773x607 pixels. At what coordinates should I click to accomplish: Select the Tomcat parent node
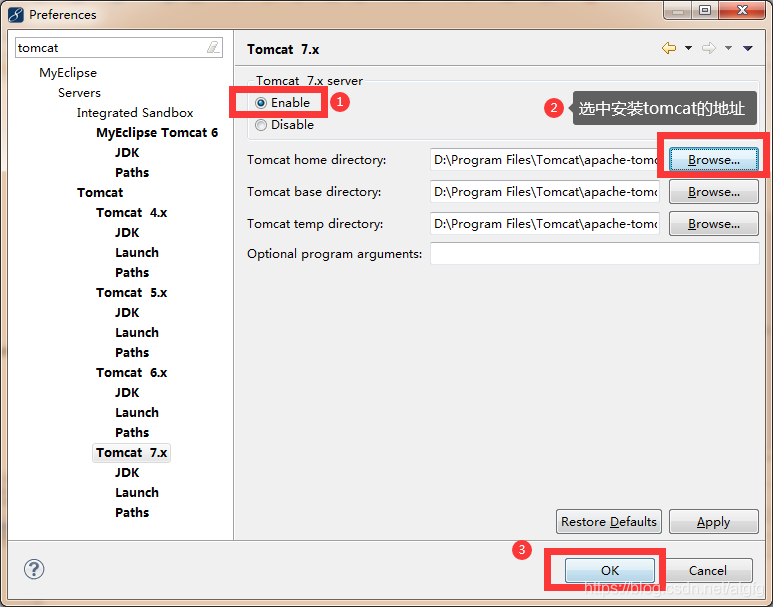pyautogui.click(x=100, y=193)
